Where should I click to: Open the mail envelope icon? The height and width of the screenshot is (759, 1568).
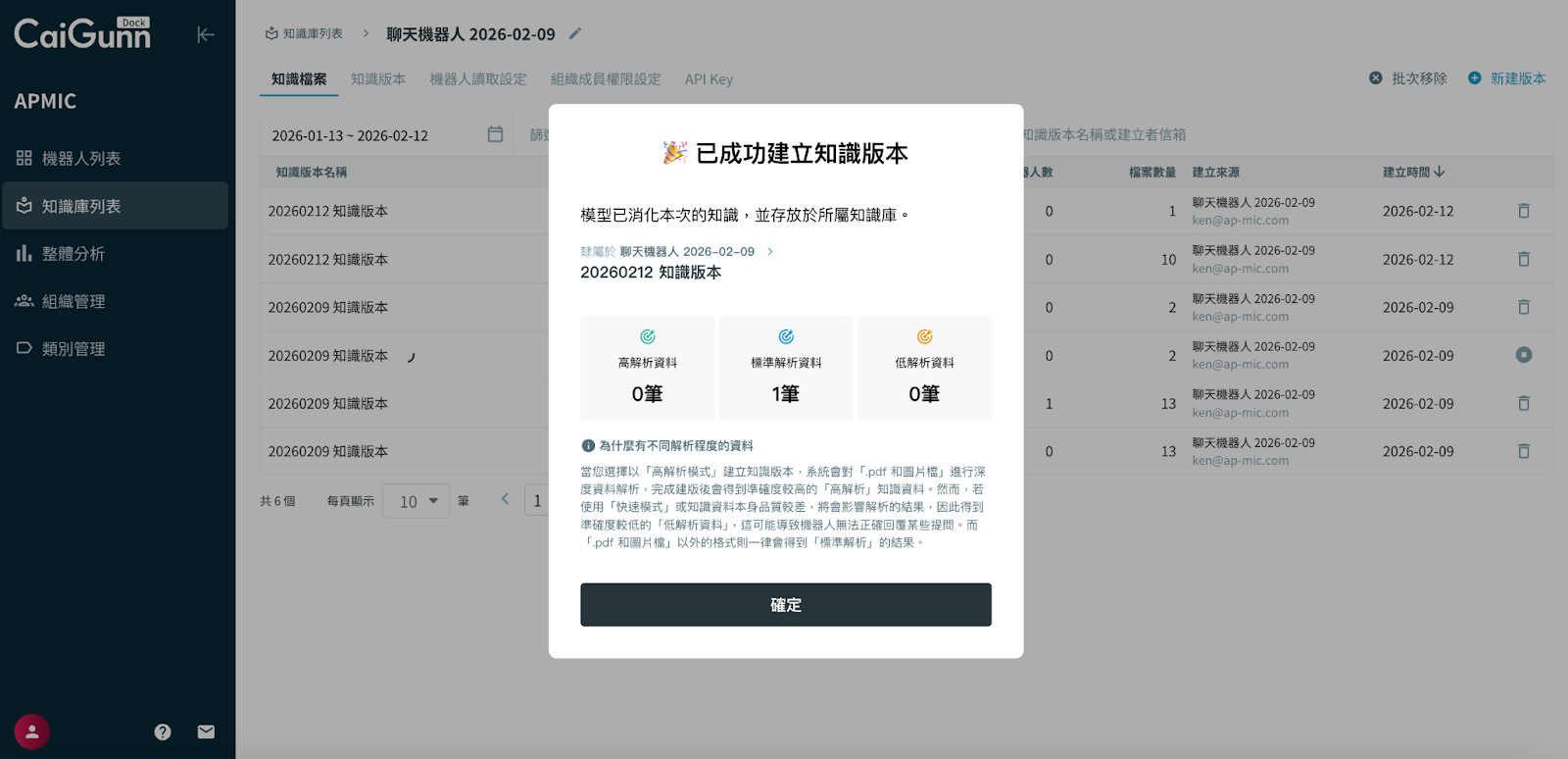(x=206, y=732)
